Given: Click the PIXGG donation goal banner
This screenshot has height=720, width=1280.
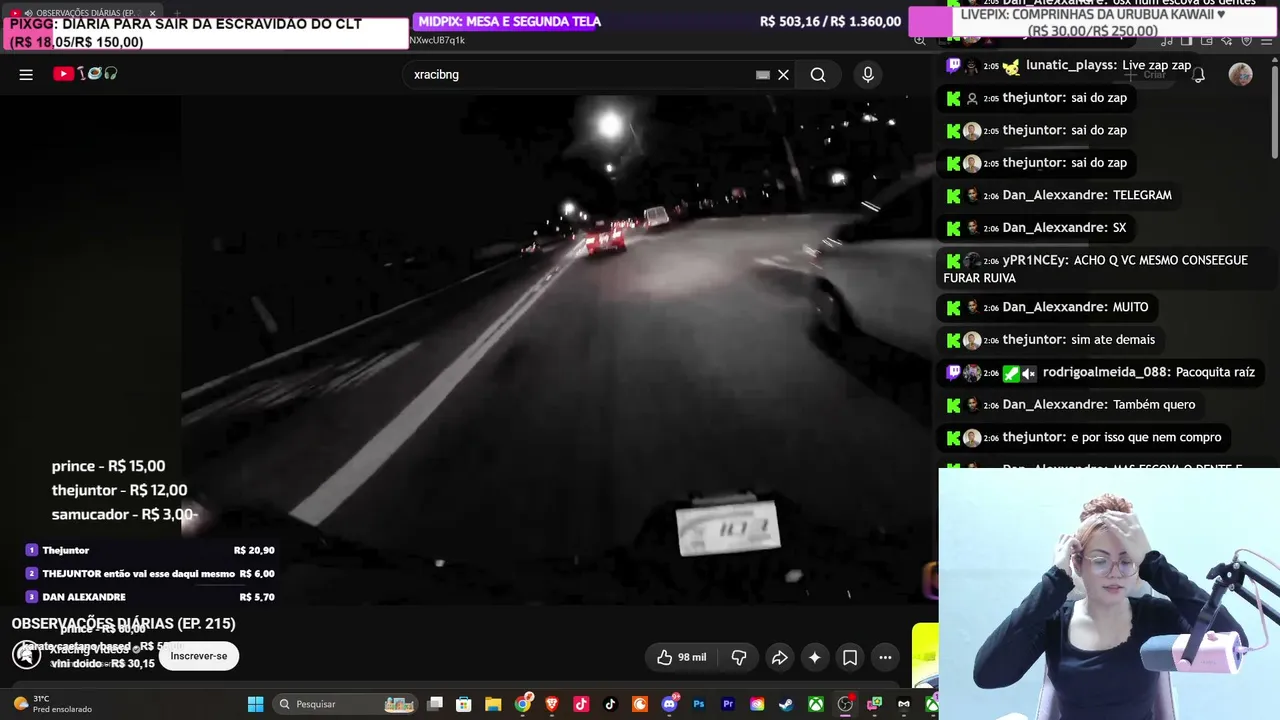Looking at the screenshot, I should click(x=206, y=33).
